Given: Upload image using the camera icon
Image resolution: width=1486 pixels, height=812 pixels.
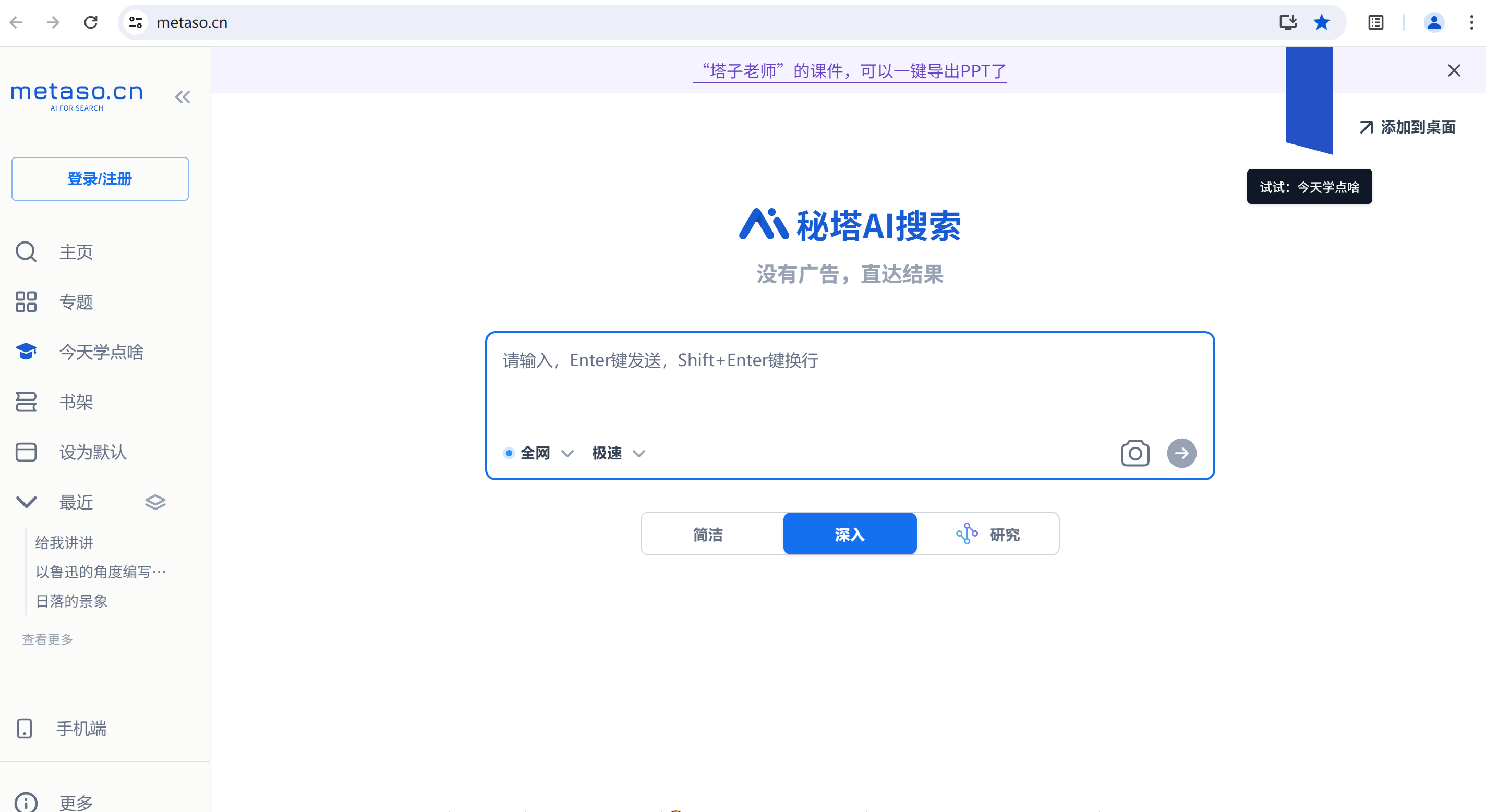Looking at the screenshot, I should tap(1134, 453).
